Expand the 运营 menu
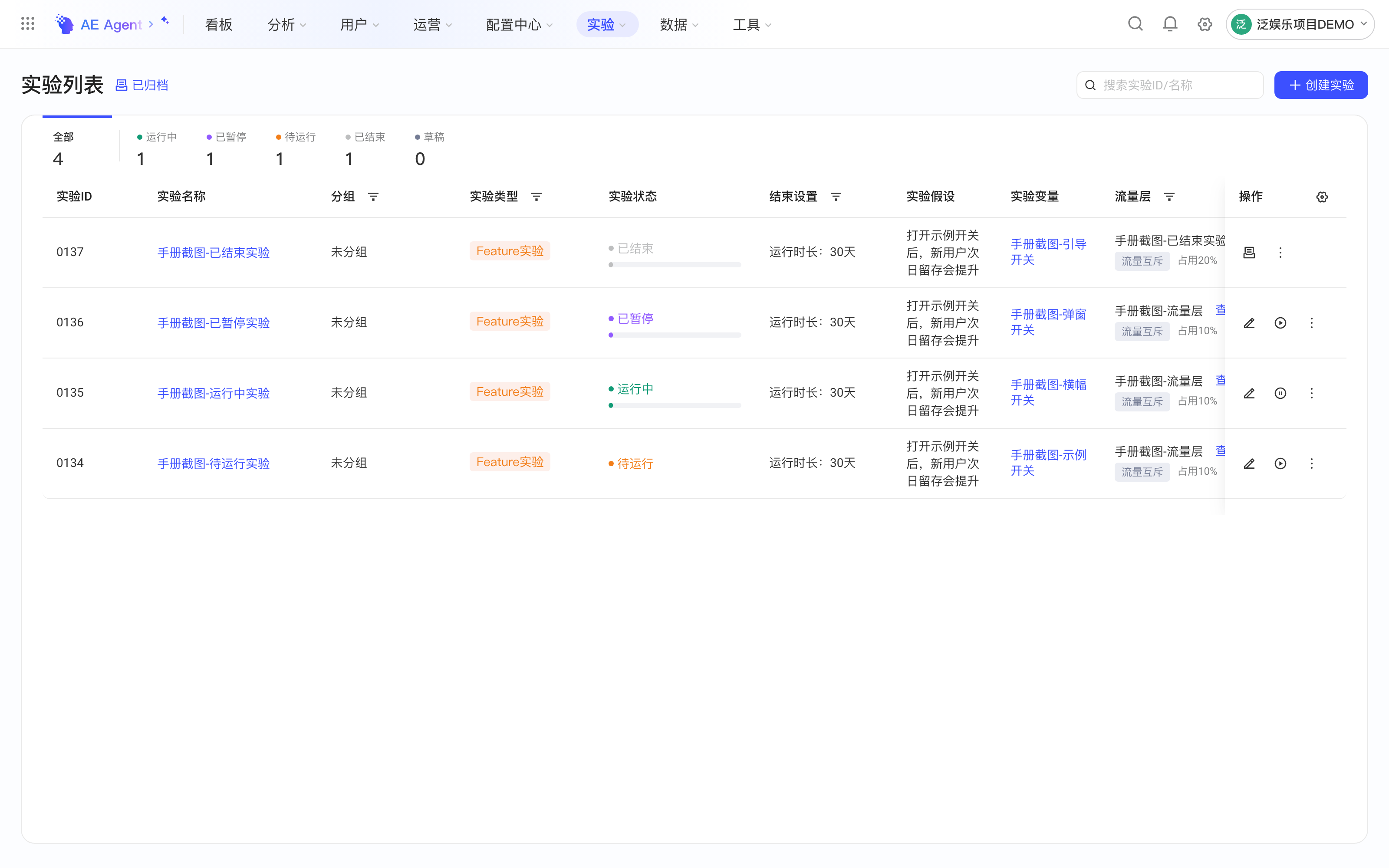This screenshot has width=1389, height=868. coord(432,25)
